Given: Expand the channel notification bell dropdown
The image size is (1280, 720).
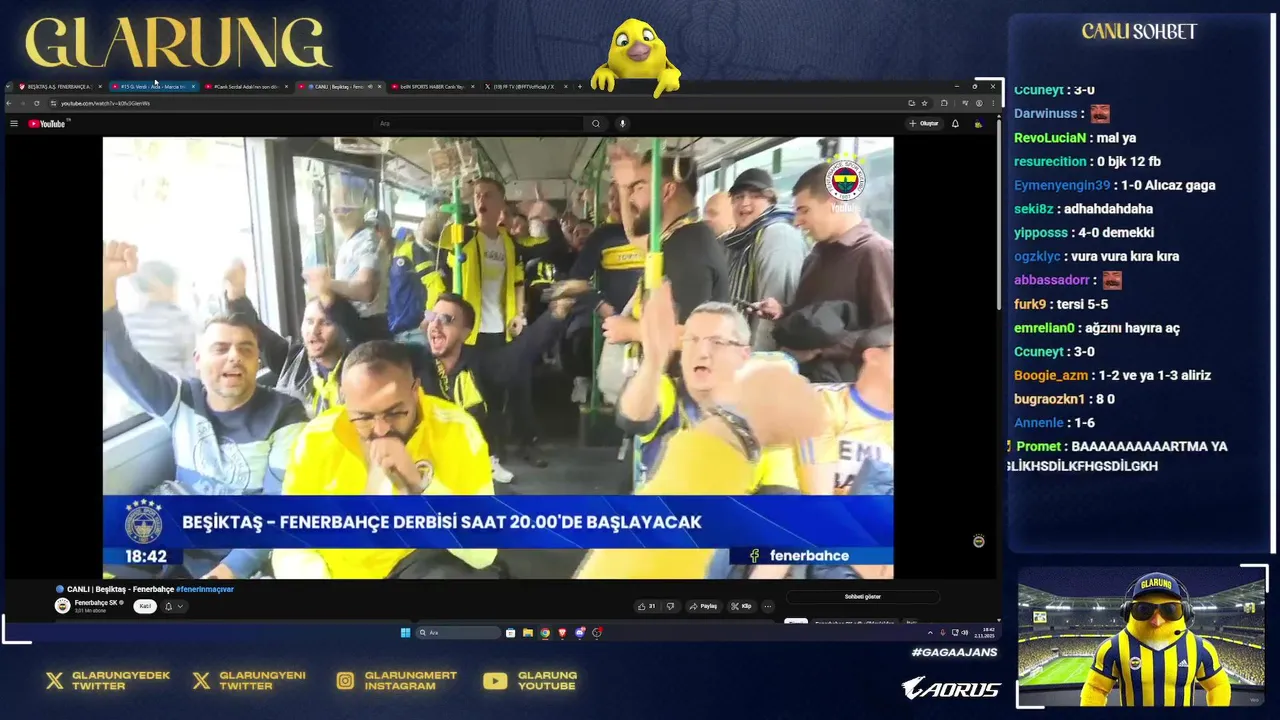Looking at the screenshot, I should (173, 606).
